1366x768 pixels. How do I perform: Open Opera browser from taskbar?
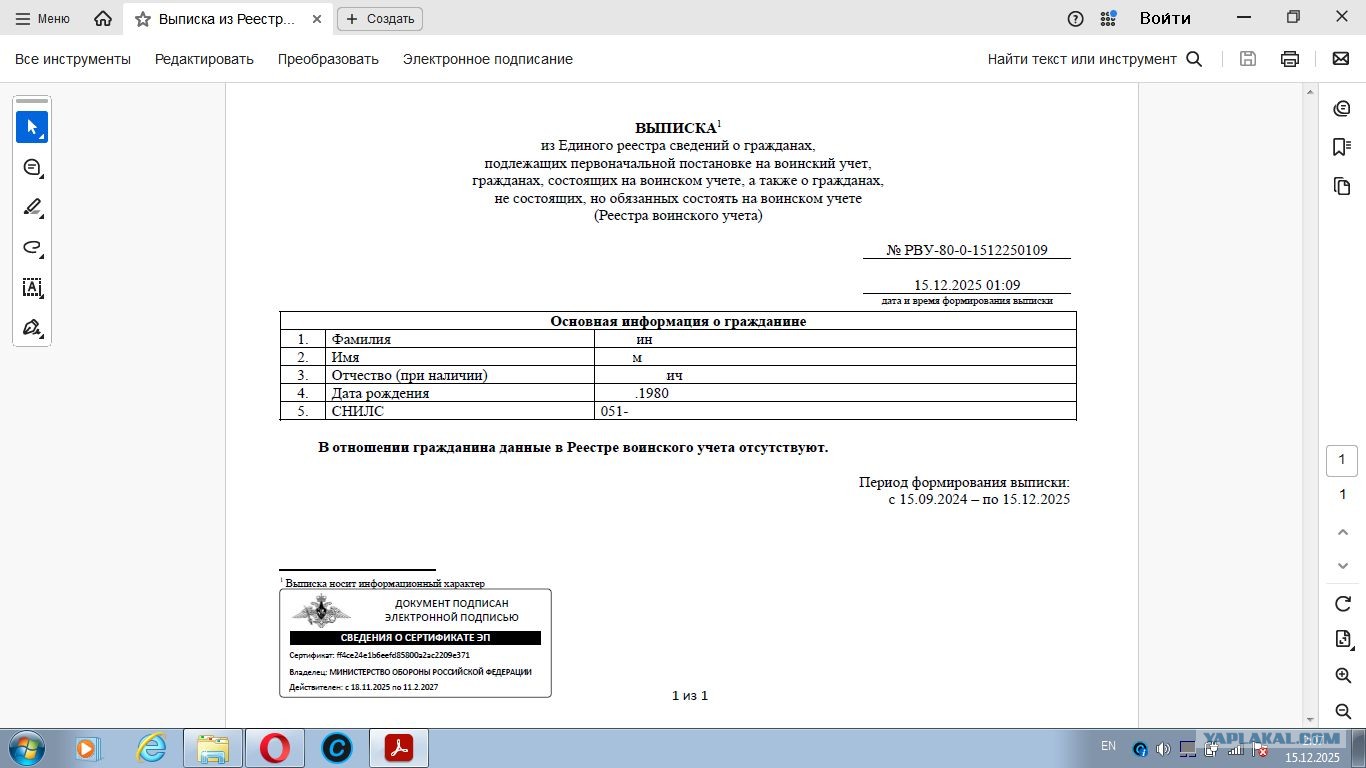point(275,748)
